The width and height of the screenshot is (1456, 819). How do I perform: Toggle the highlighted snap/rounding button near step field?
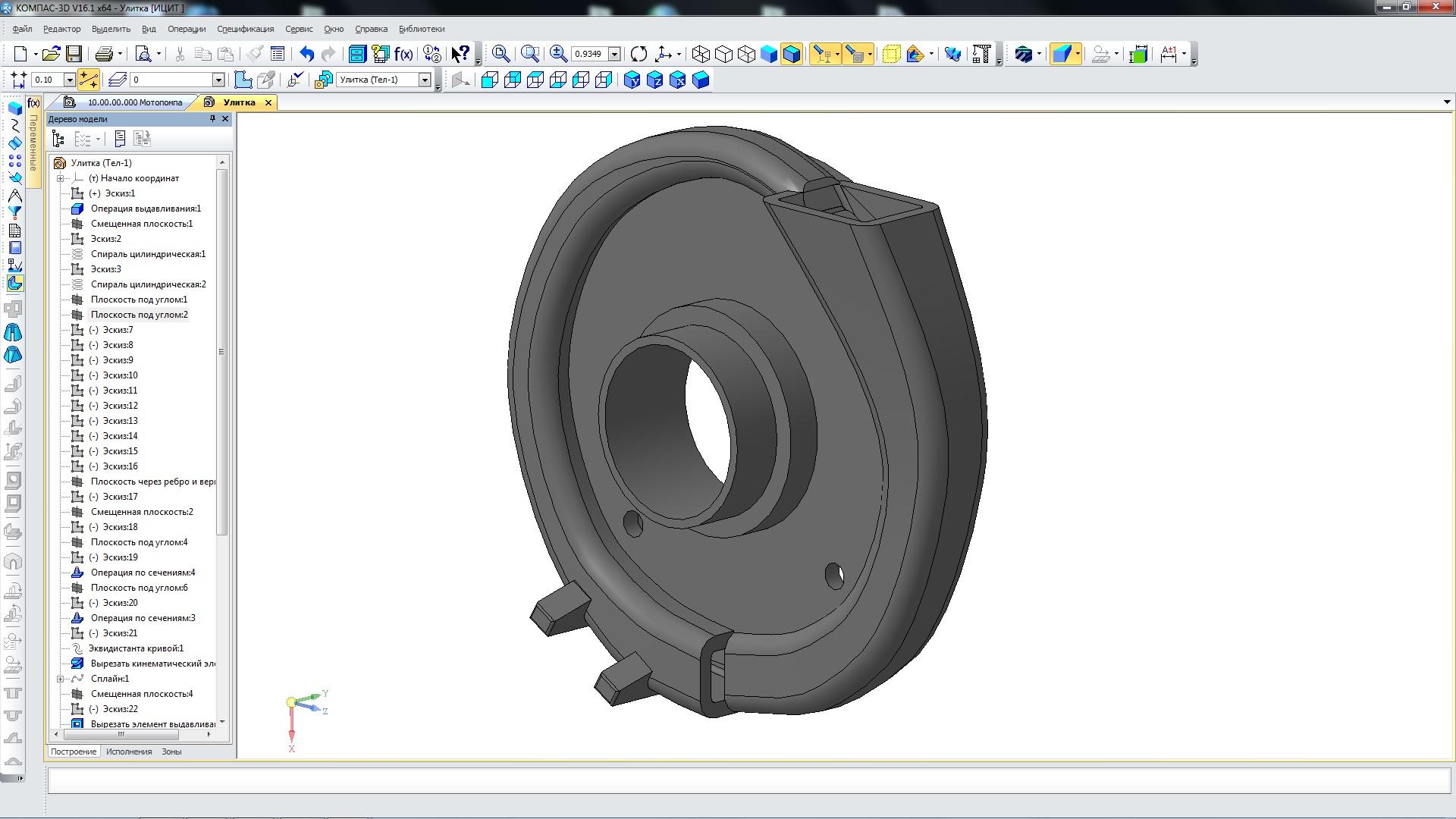coord(89,80)
